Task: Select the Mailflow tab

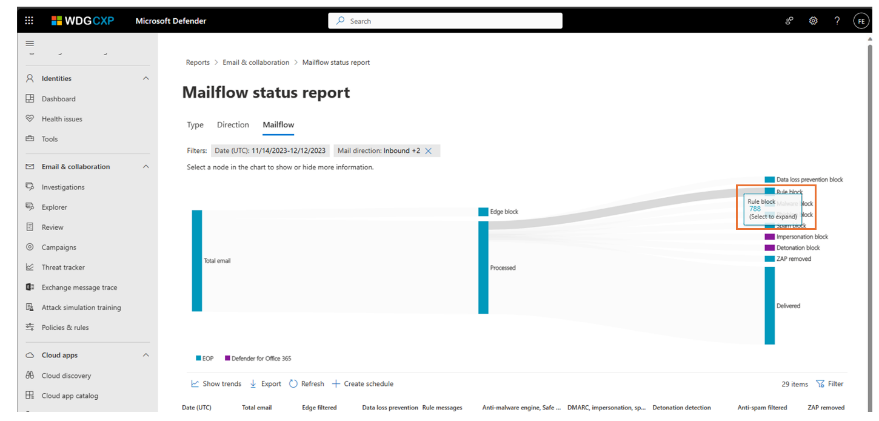Action: pos(279,125)
